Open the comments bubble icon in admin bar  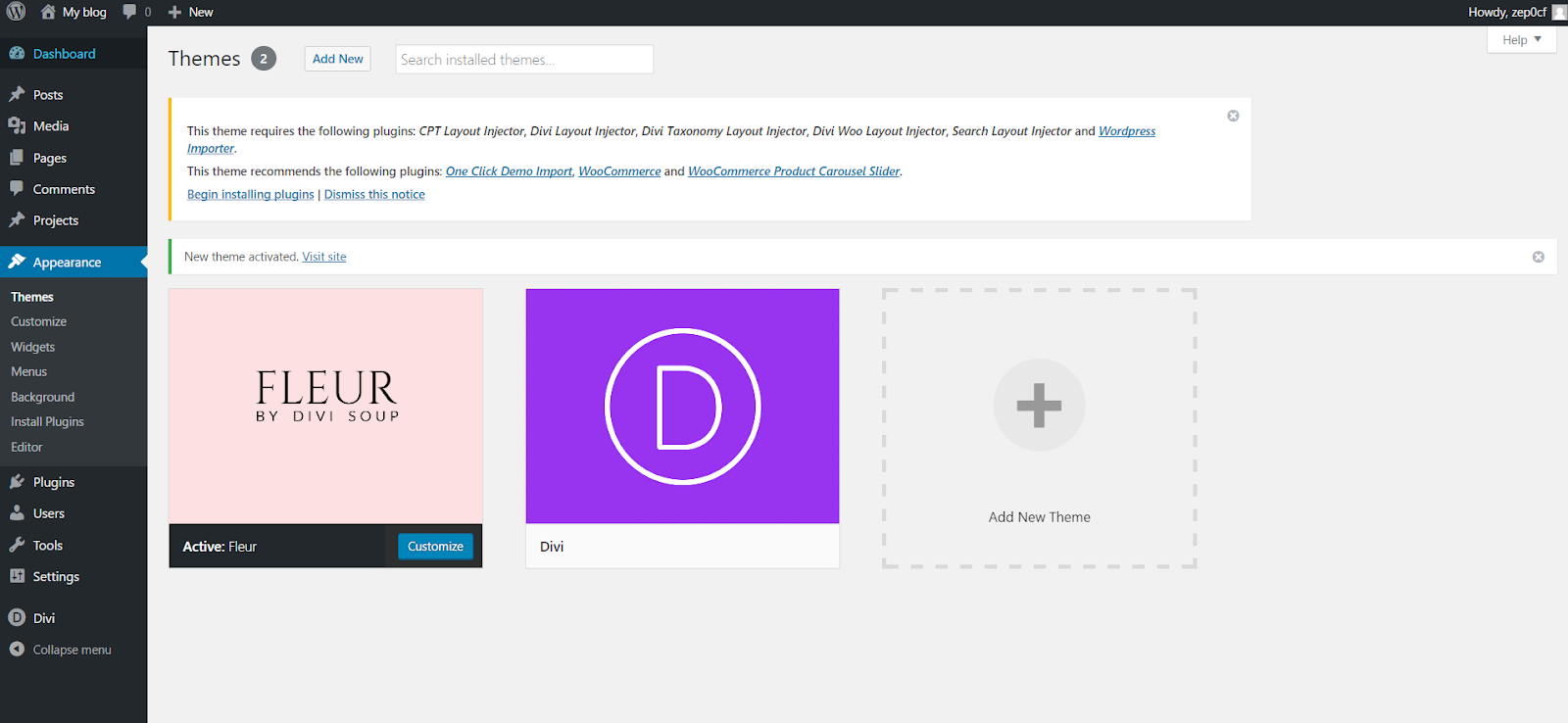coord(129,12)
